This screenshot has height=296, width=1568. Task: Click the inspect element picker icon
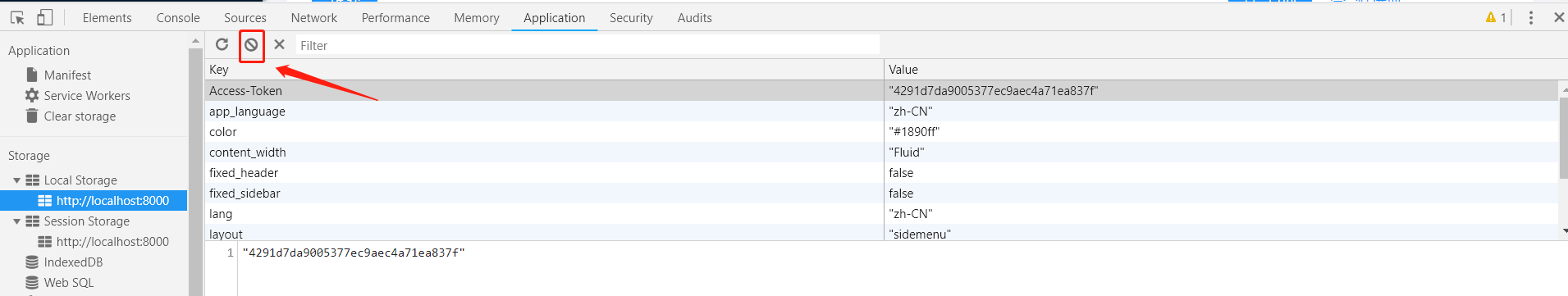coord(17,17)
